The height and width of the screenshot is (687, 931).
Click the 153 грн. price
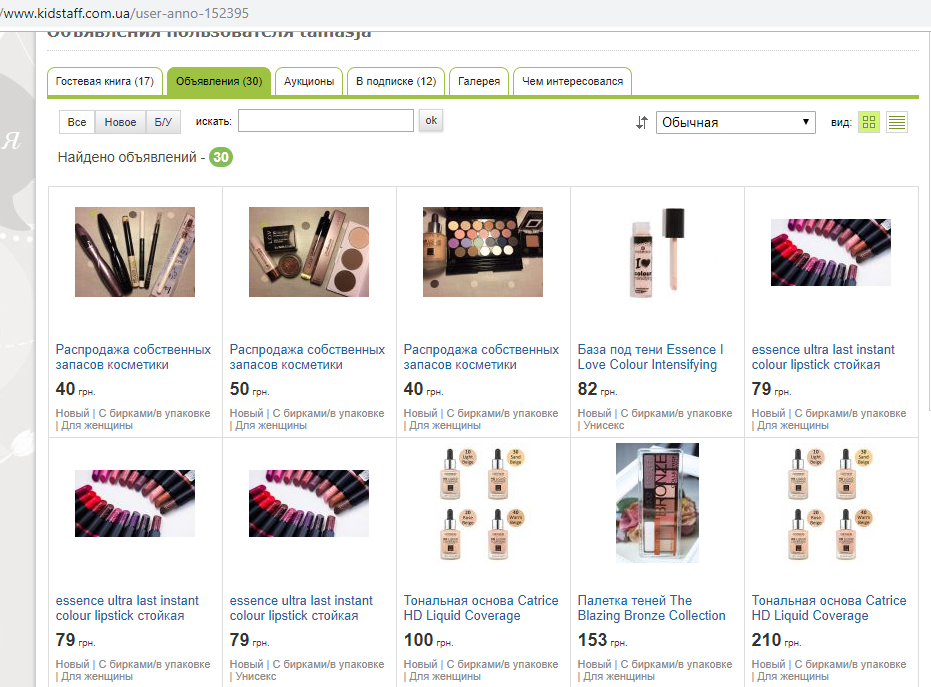tap(602, 640)
